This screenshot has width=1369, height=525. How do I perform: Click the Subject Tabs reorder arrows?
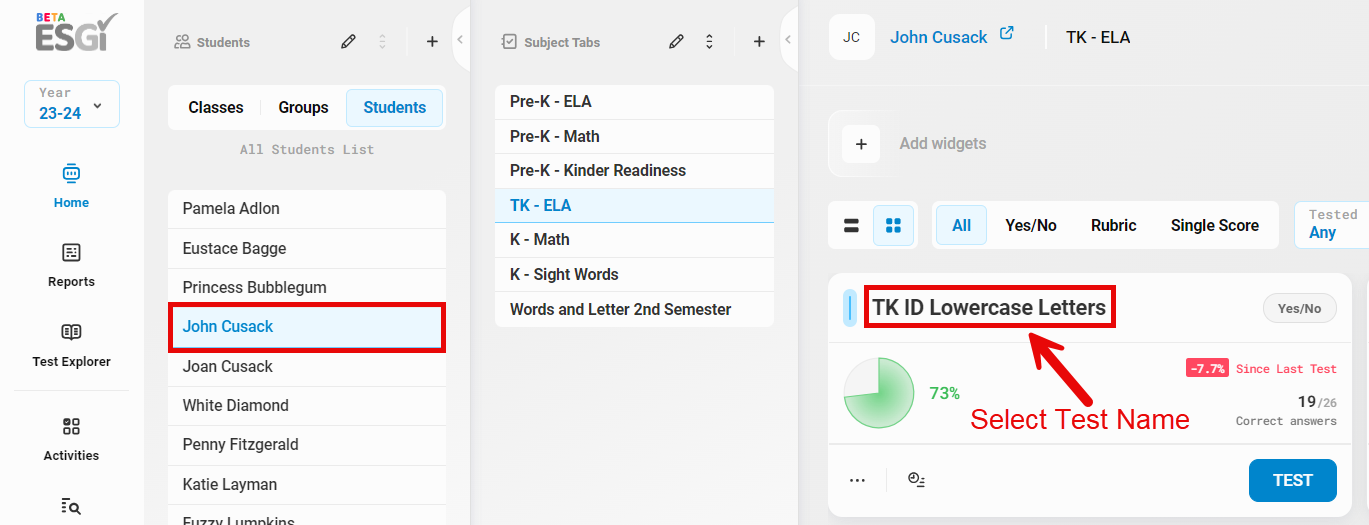(x=709, y=42)
